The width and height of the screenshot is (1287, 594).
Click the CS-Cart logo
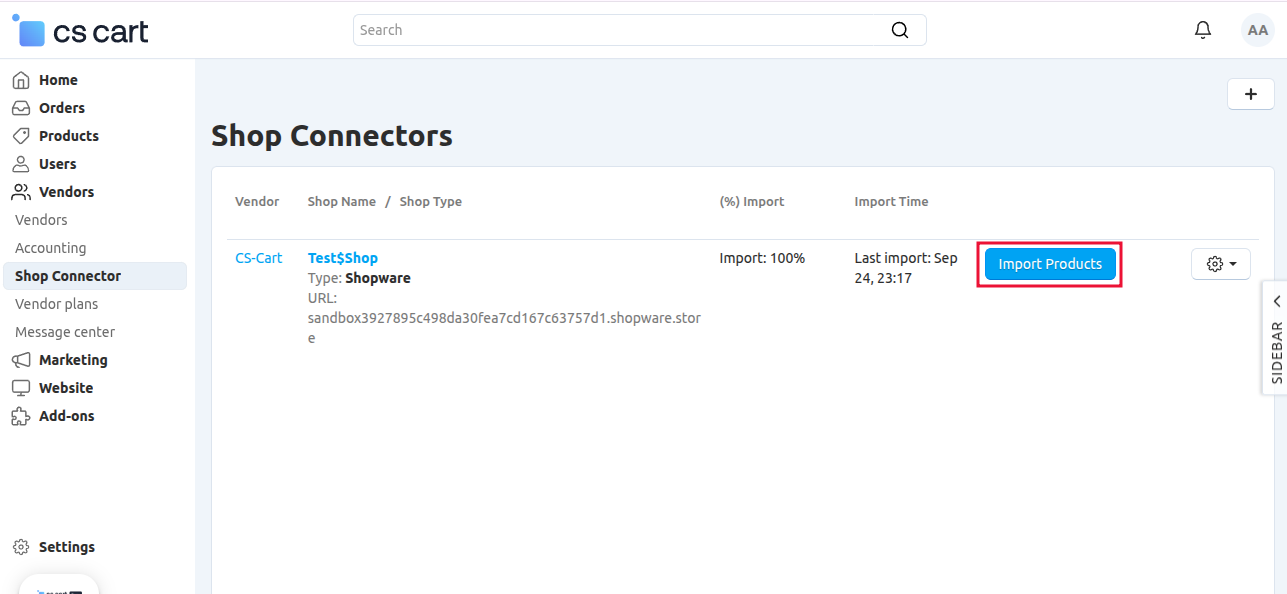click(79, 30)
